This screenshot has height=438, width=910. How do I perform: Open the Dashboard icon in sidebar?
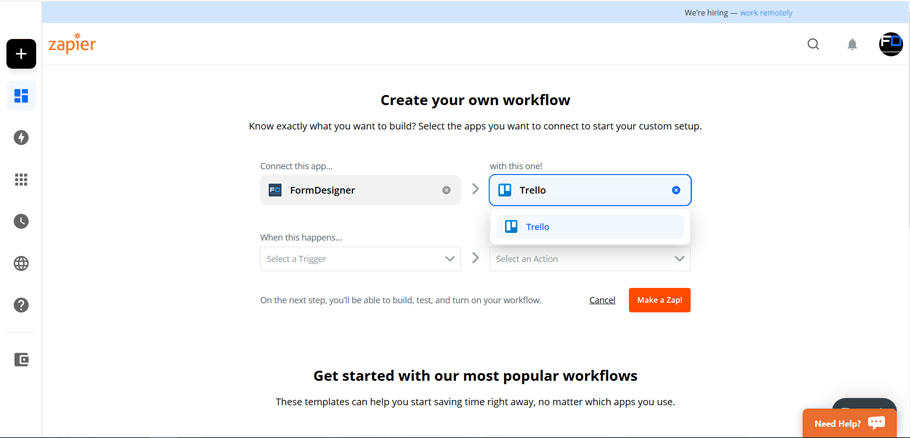coord(21,96)
